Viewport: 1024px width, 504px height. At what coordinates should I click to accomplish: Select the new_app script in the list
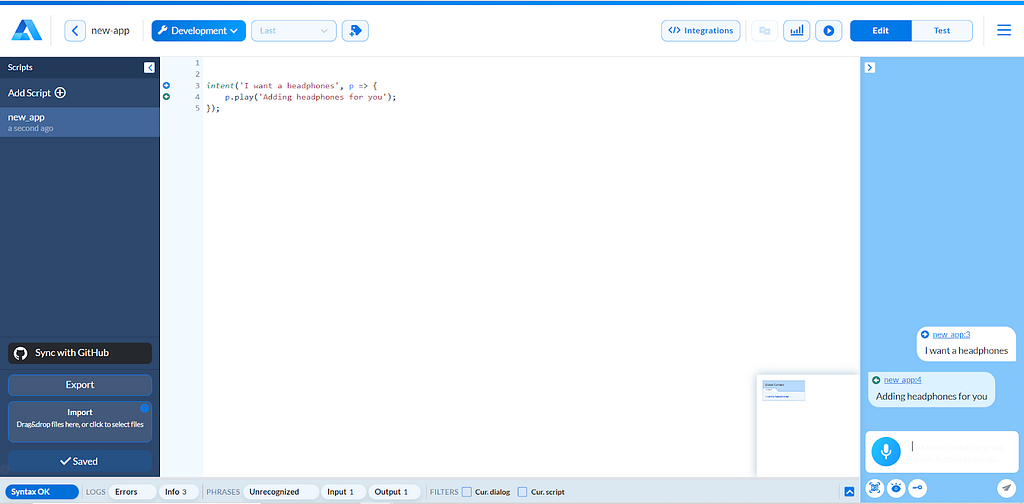click(80, 122)
